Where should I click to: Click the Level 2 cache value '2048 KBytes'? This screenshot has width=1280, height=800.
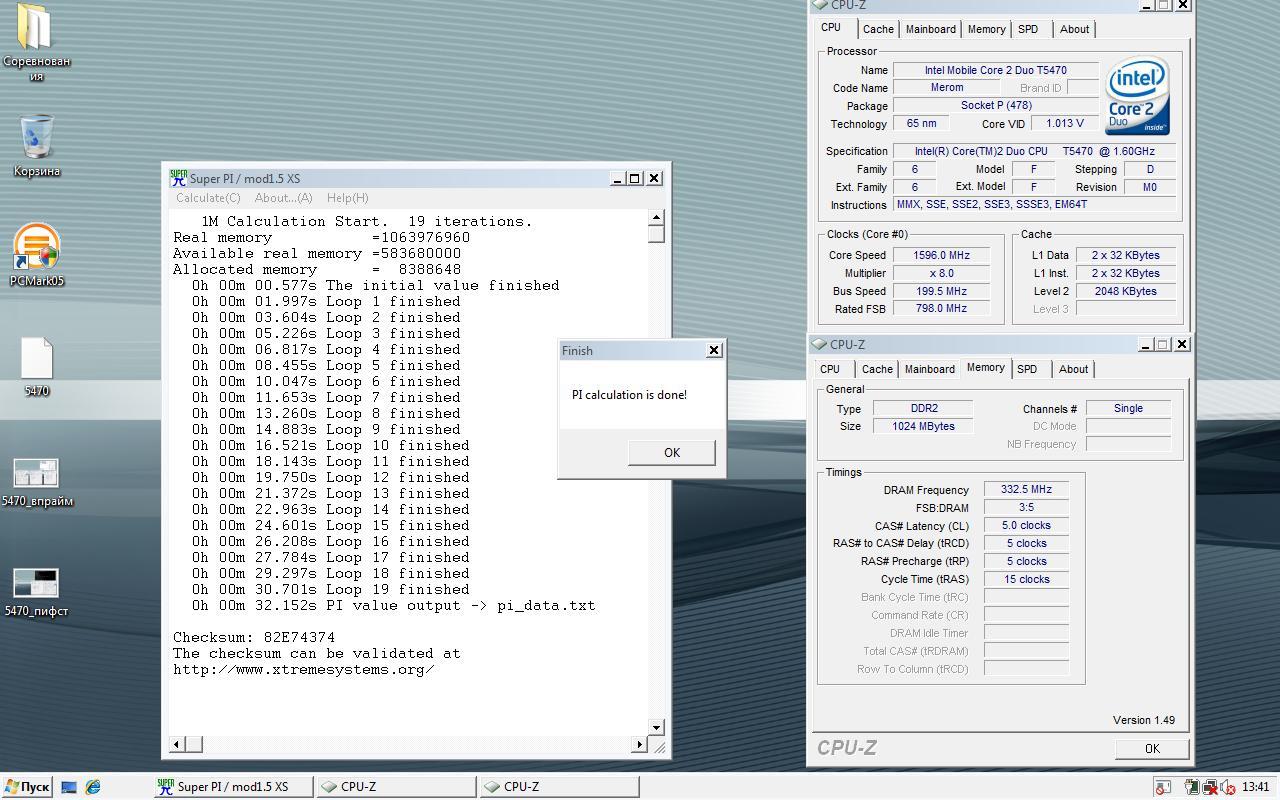1125,291
